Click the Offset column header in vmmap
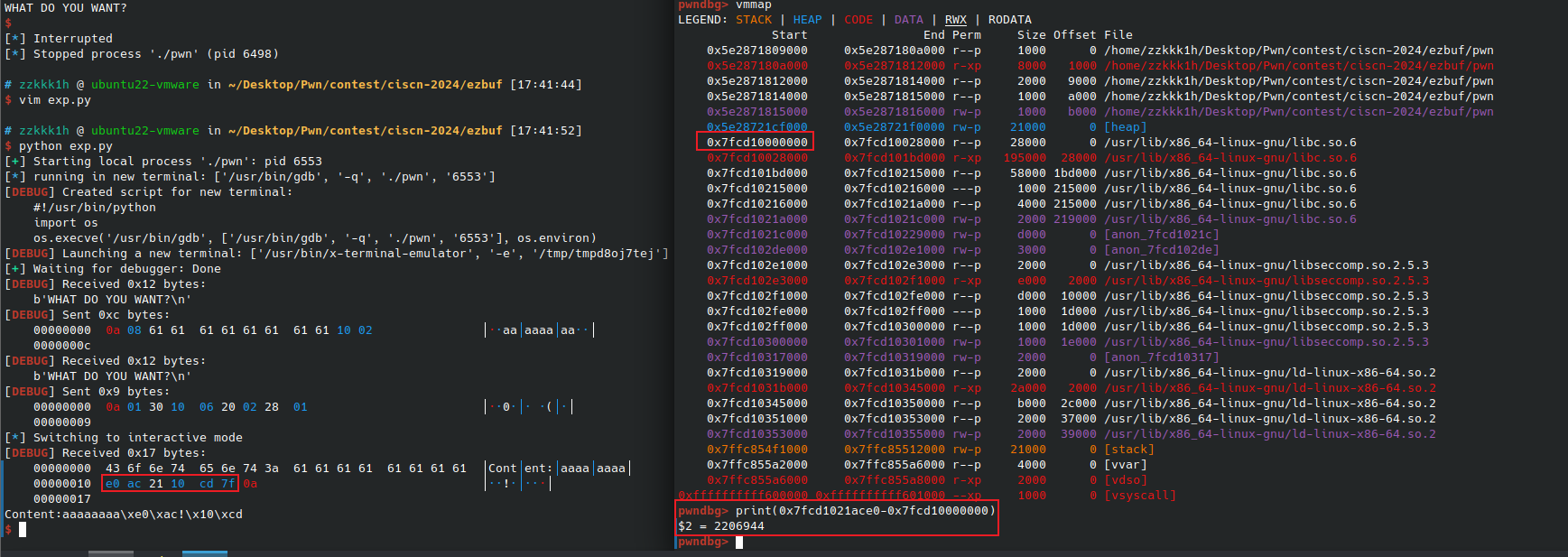Screen dimensions: 1568x557 [1074, 35]
